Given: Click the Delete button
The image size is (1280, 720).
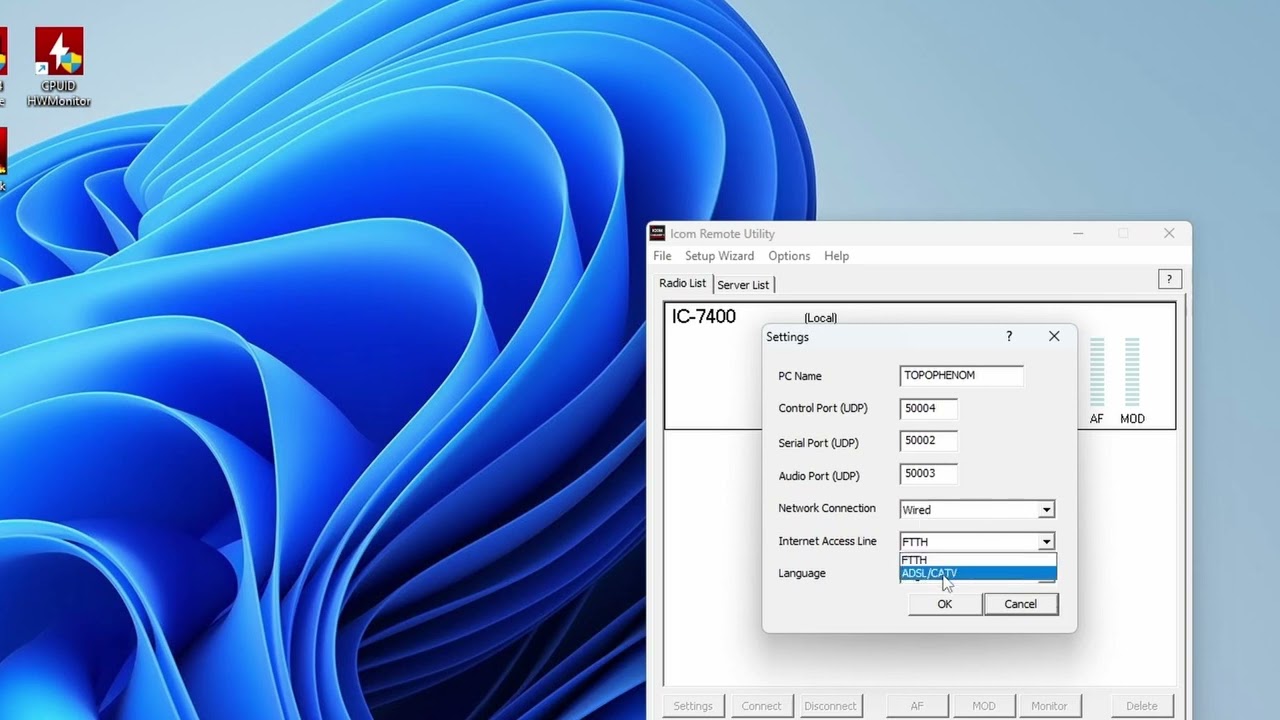Looking at the screenshot, I should (x=1142, y=706).
